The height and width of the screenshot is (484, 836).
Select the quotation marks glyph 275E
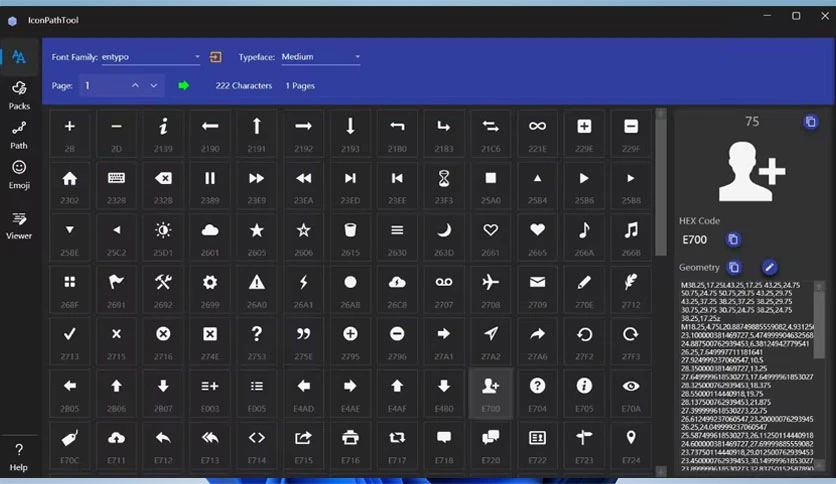coord(303,341)
